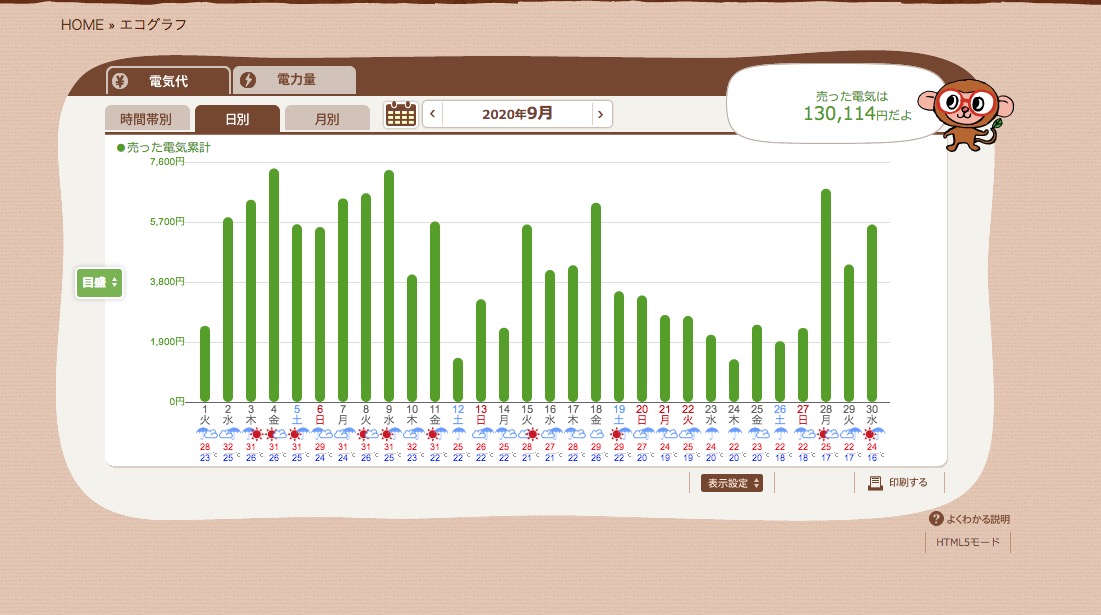
Task: Click the HTML5モード link
Action: [967, 542]
